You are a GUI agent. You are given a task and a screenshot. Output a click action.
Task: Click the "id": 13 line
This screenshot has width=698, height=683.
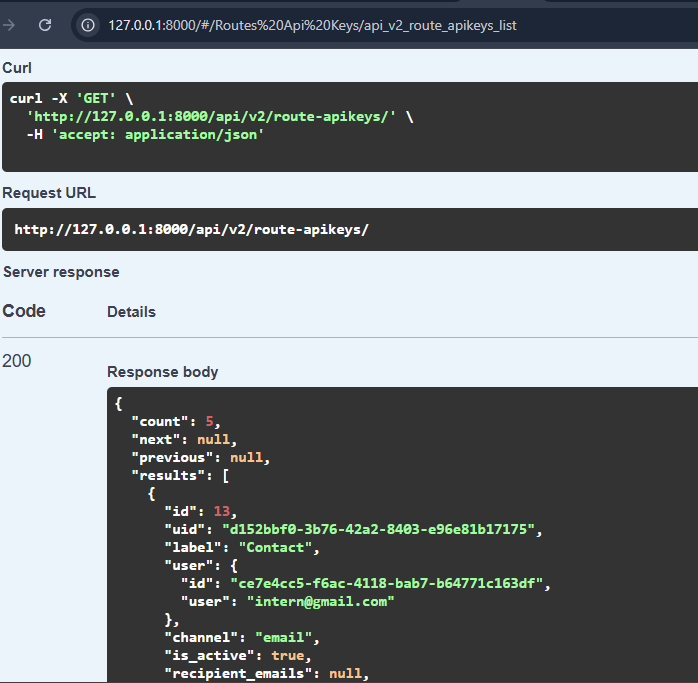click(x=200, y=511)
